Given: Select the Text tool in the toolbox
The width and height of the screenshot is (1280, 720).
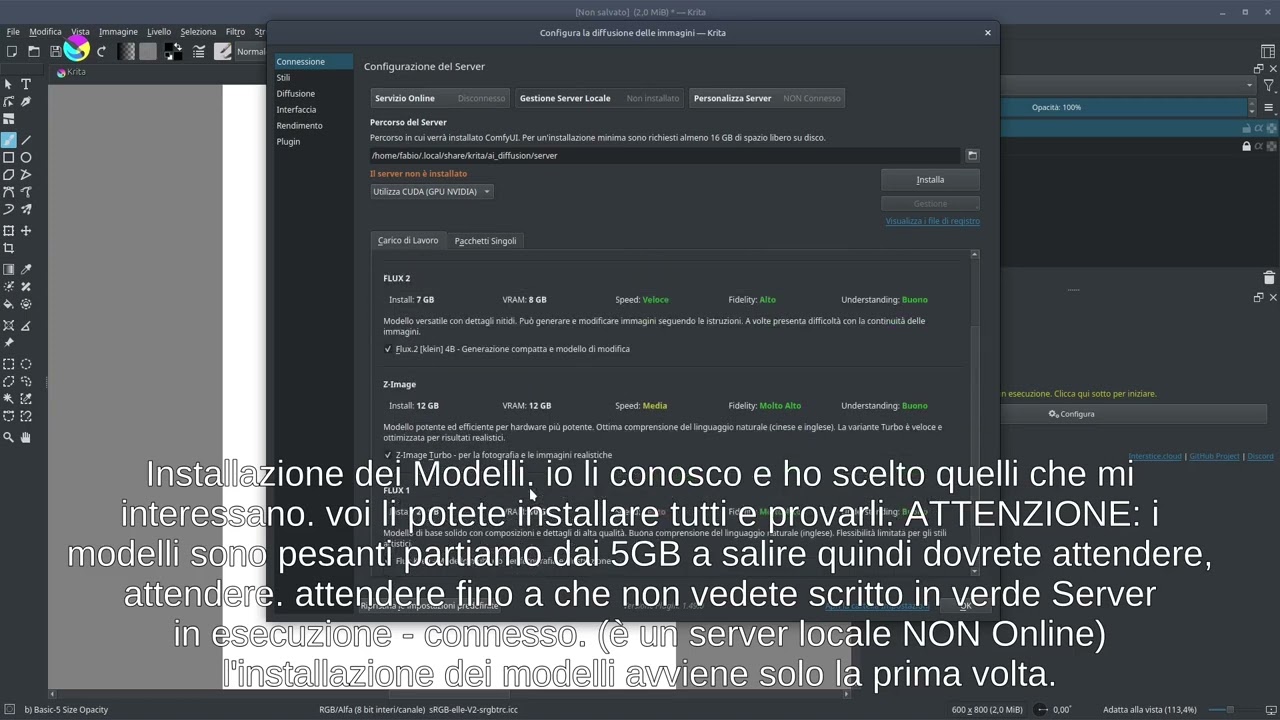Looking at the screenshot, I should [26, 84].
